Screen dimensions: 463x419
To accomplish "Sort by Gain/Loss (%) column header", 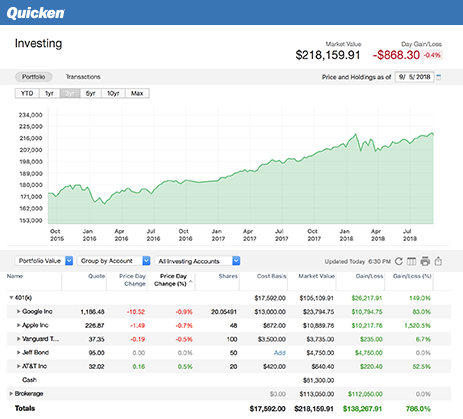I will tap(412, 276).
